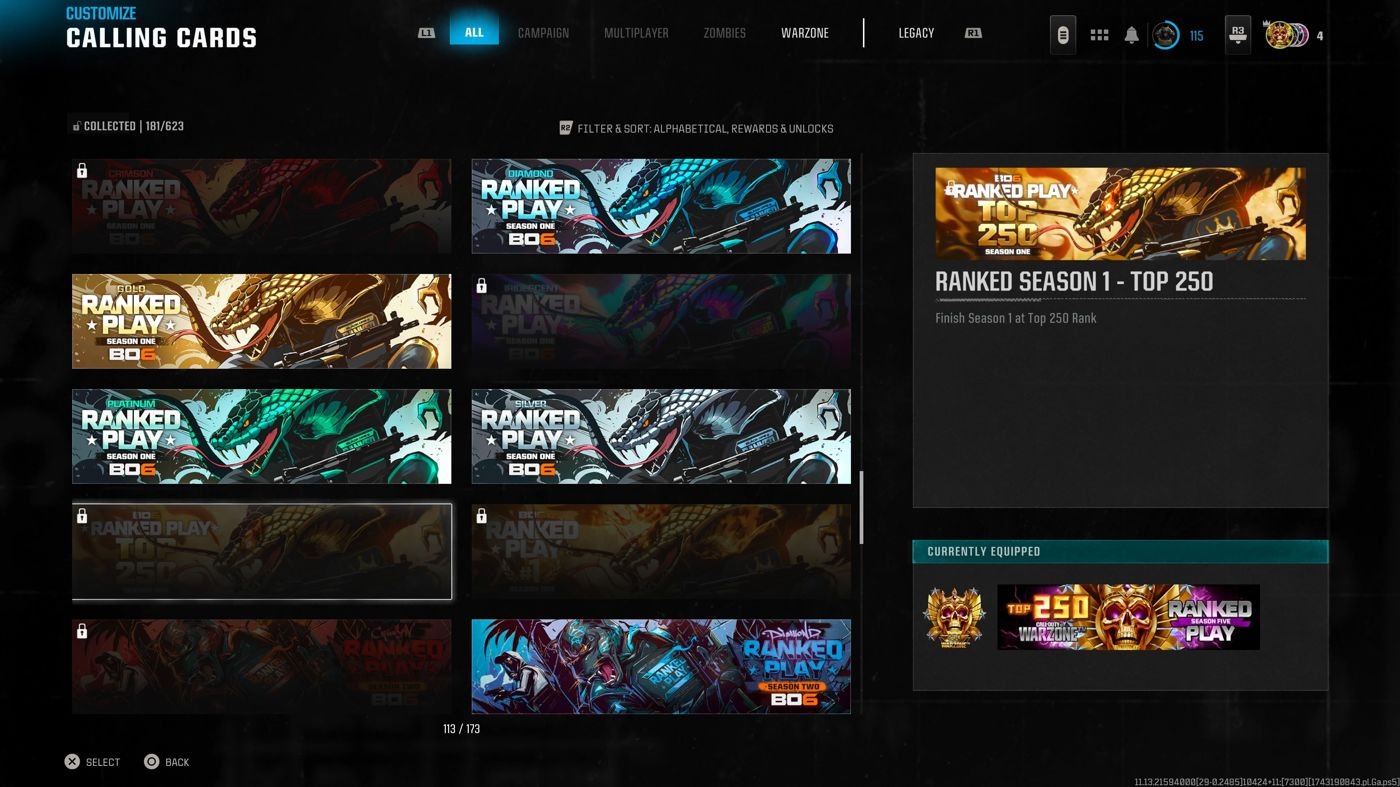Image resolution: width=1400 pixels, height=787 pixels.
Task: Click the 113 / 173 page counter
Action: [x=461, y=729]
